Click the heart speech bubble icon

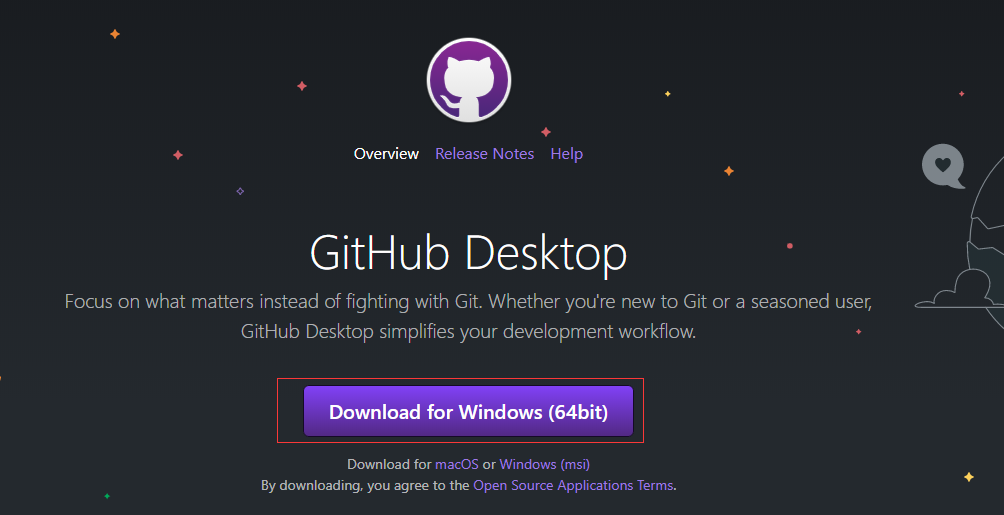[x=943, y=167]
